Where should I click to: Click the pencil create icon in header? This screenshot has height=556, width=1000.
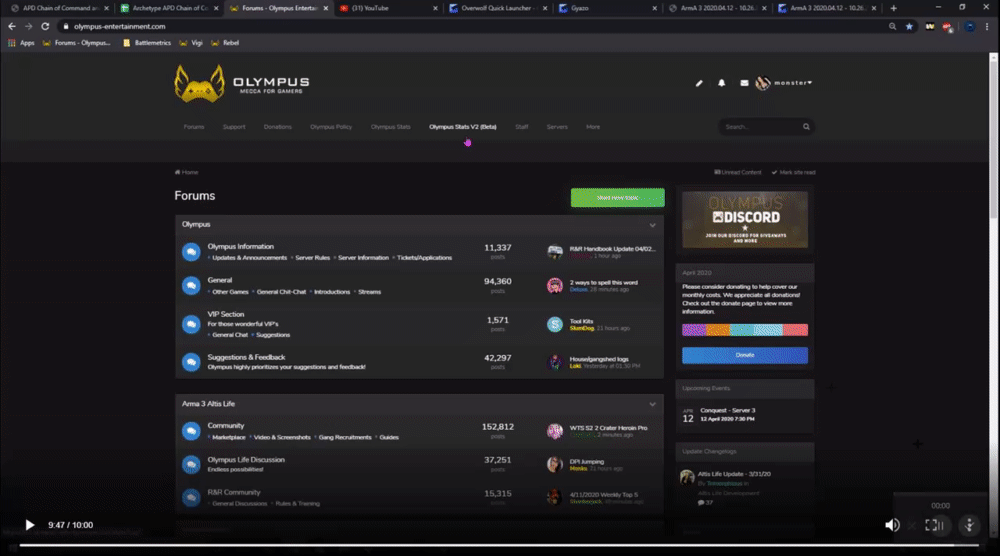click(699, 83)
